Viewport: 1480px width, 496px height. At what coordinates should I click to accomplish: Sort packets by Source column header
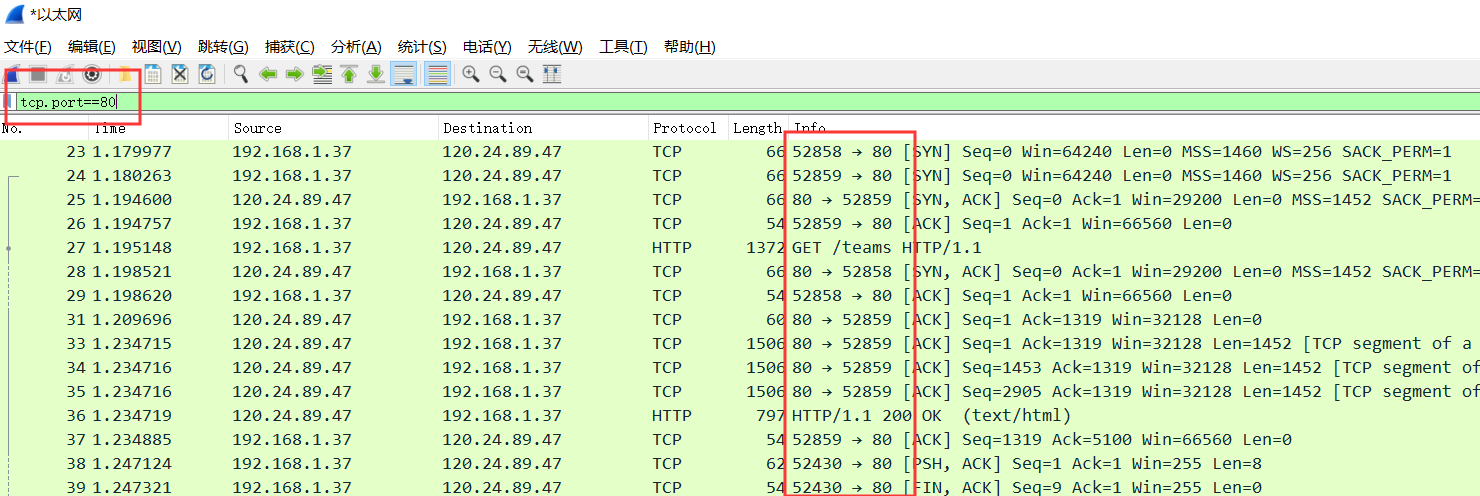258,128
